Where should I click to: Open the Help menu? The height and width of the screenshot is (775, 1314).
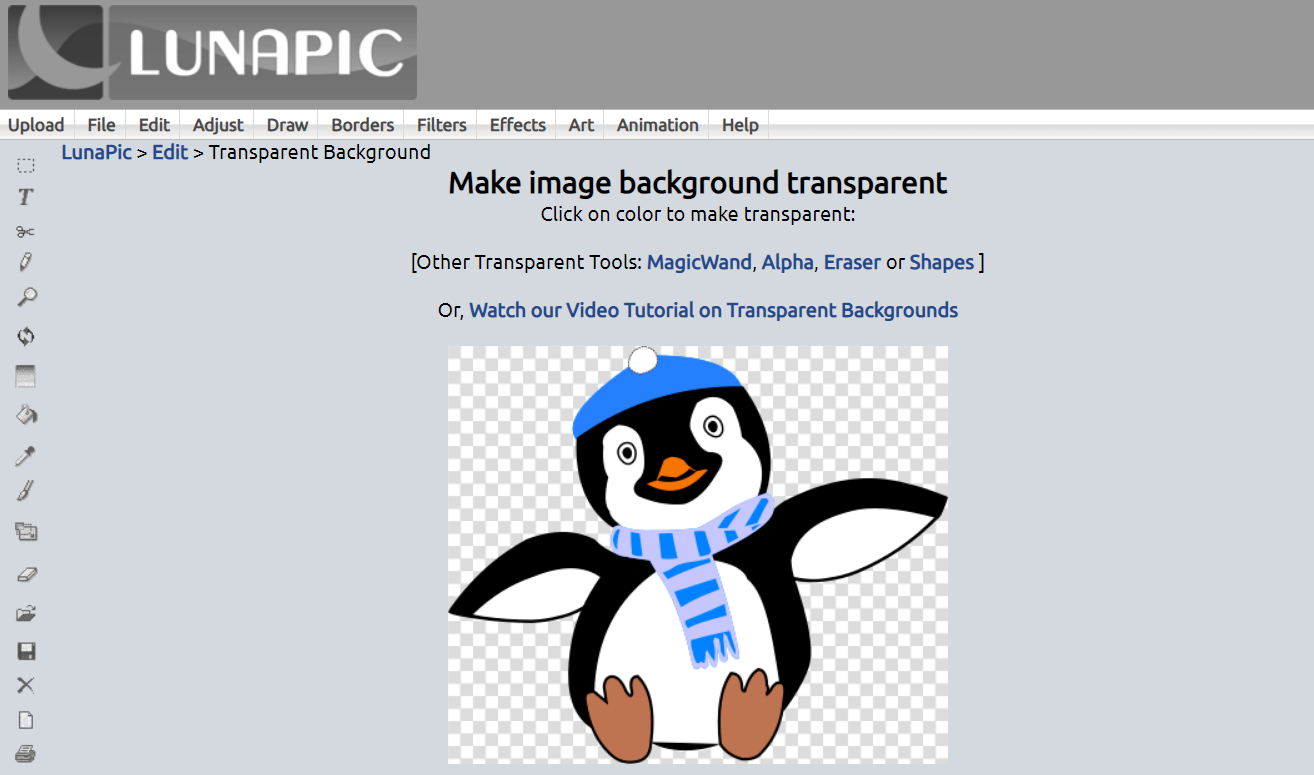tap(740, 125)
